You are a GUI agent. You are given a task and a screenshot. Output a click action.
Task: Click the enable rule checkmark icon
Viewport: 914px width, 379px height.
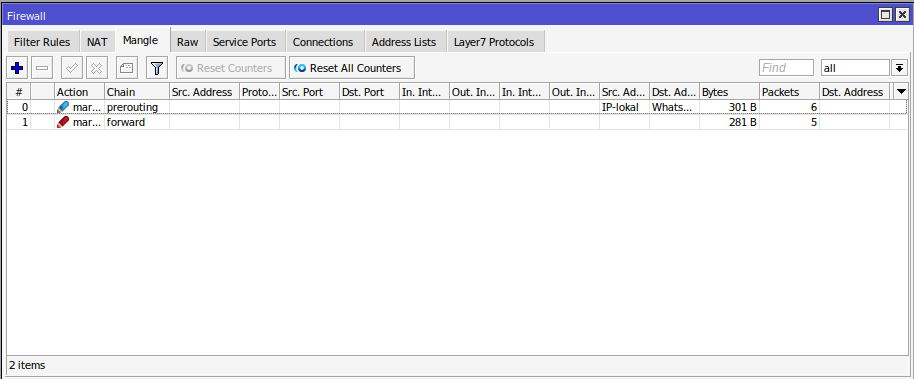click(x=72, y=68)
